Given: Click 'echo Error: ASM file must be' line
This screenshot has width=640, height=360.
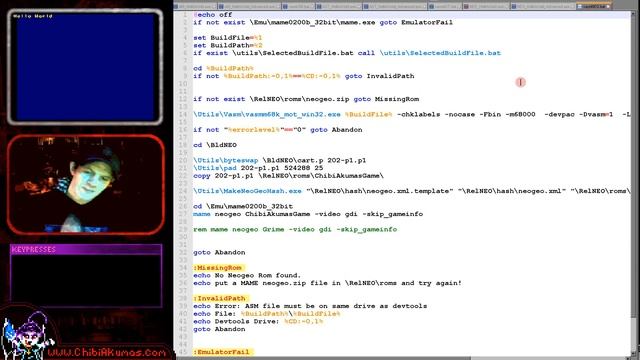Looking at the screenshot, I should click(x=310, y=306).
